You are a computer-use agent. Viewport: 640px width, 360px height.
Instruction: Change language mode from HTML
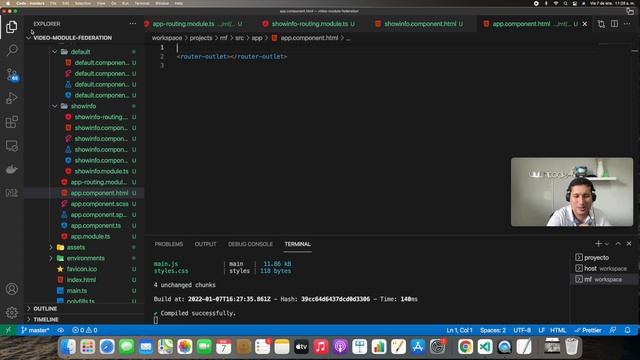click(x=558, y=330)
